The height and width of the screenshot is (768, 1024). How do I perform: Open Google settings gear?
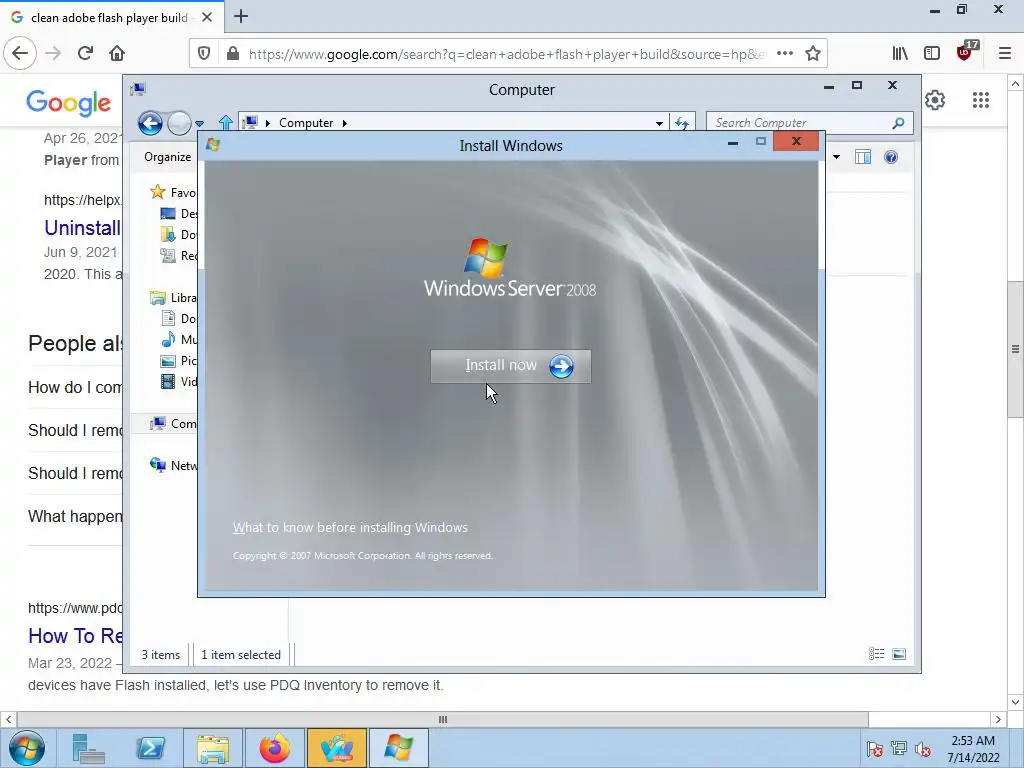tap(935, 100)
